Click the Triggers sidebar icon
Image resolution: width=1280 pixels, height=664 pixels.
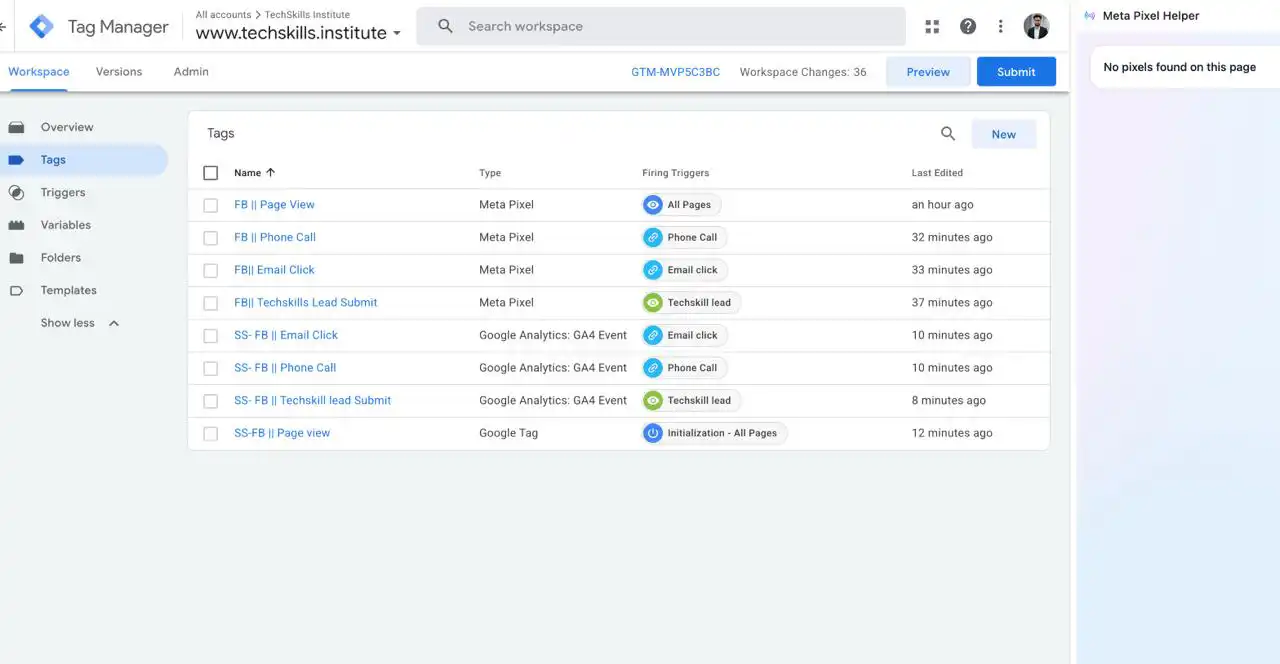click(x=16, y=192)
